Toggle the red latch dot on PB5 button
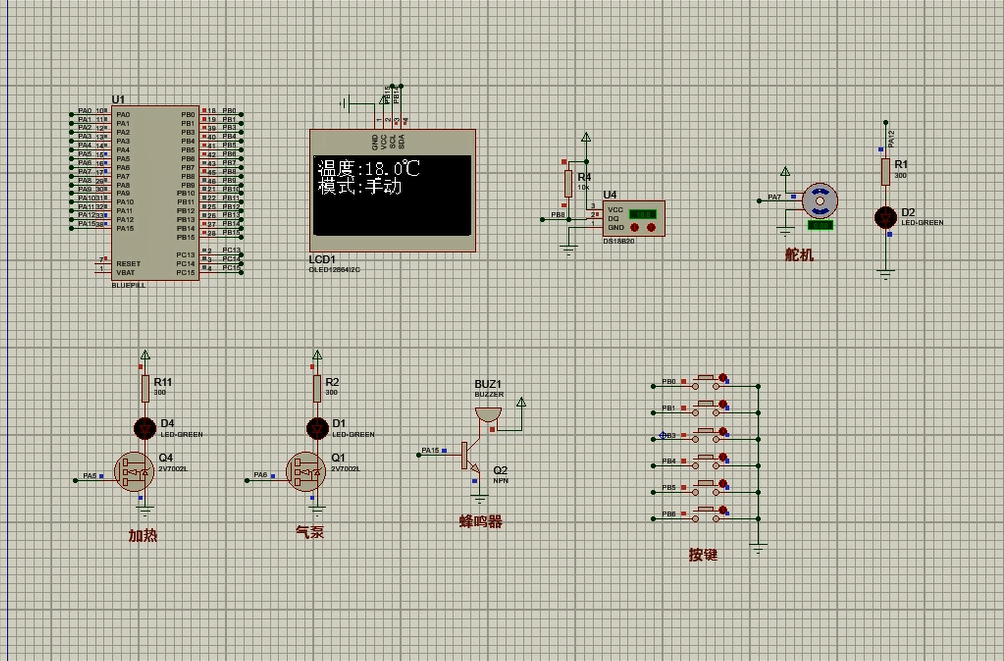The width and height of the screenshot is (1004, 661). (722, 483)
